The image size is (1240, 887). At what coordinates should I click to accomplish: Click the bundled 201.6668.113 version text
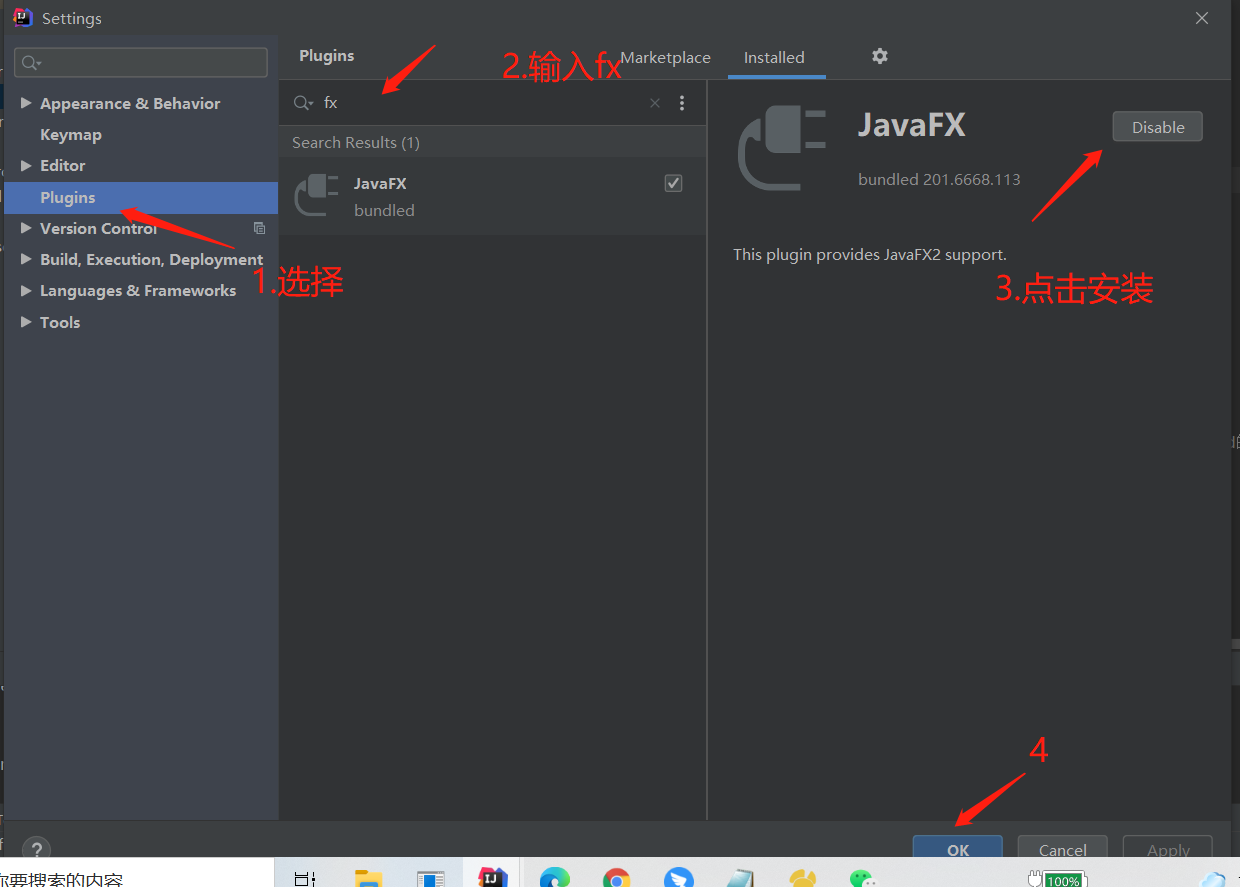(x=939, y=180)
